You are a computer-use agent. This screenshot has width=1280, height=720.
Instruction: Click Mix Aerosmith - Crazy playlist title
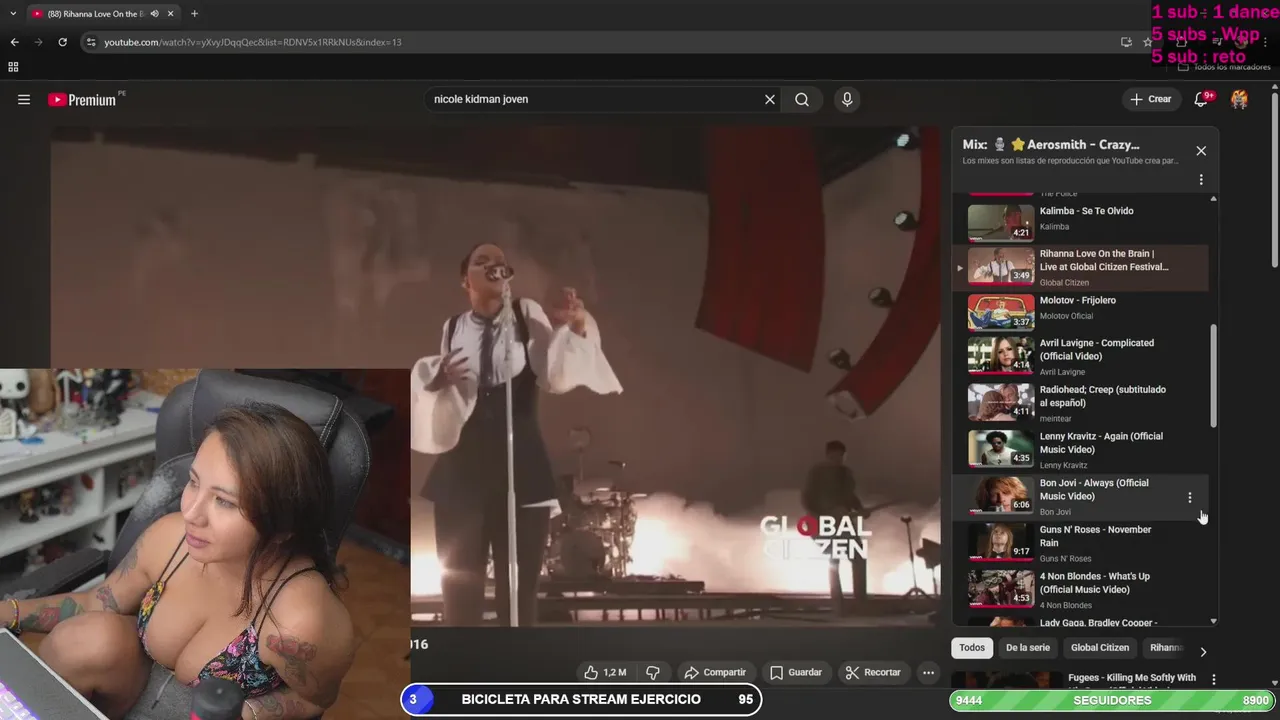(x=1051, y=145)
